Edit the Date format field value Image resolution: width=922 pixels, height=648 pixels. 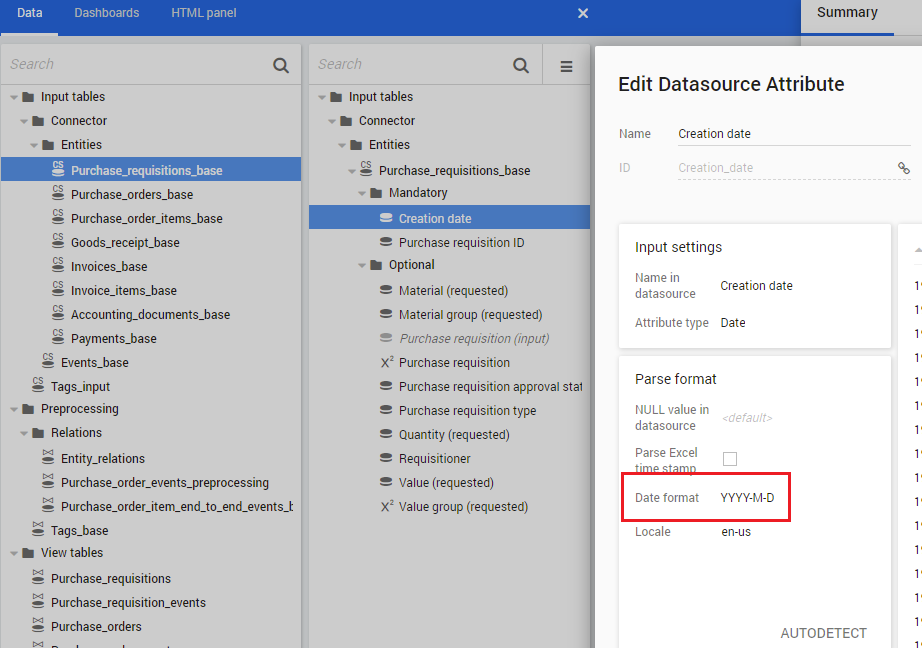coord(747,498)
